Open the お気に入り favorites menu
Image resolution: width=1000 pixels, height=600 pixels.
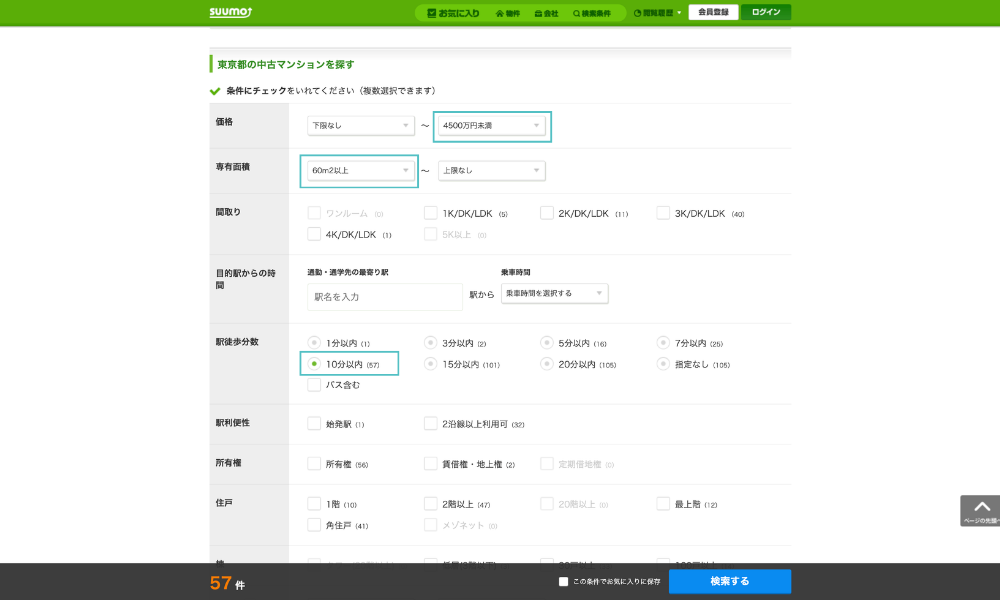(x=453, y=13)
